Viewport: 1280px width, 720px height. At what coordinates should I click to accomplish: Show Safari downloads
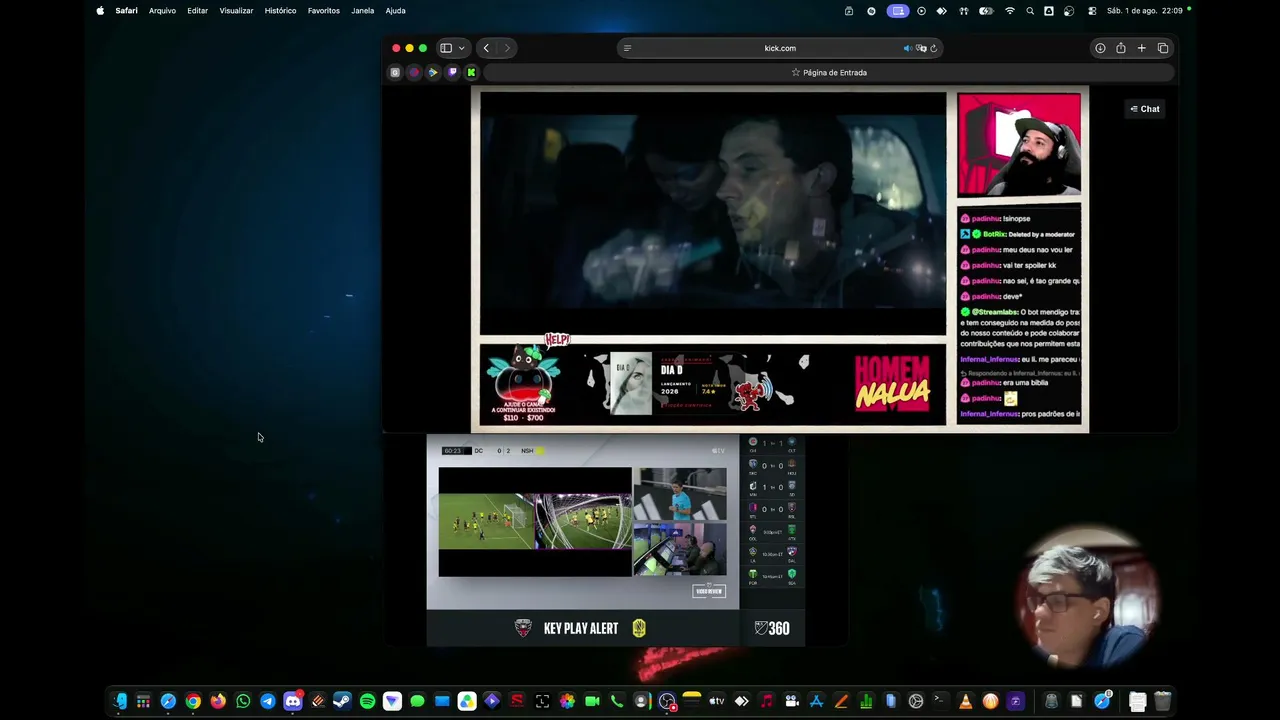pos(1100,48)
